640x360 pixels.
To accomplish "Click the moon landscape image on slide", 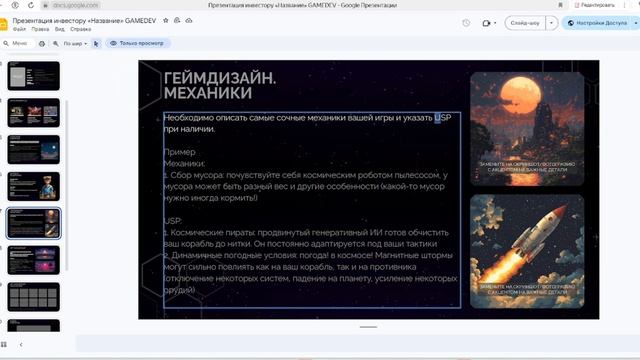I will (527, 129).
